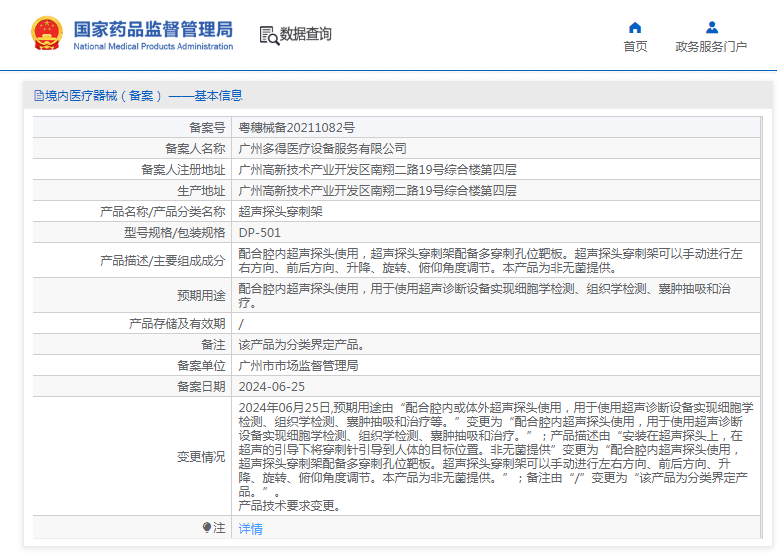Select the product description text in 产品描述 row

491,261
